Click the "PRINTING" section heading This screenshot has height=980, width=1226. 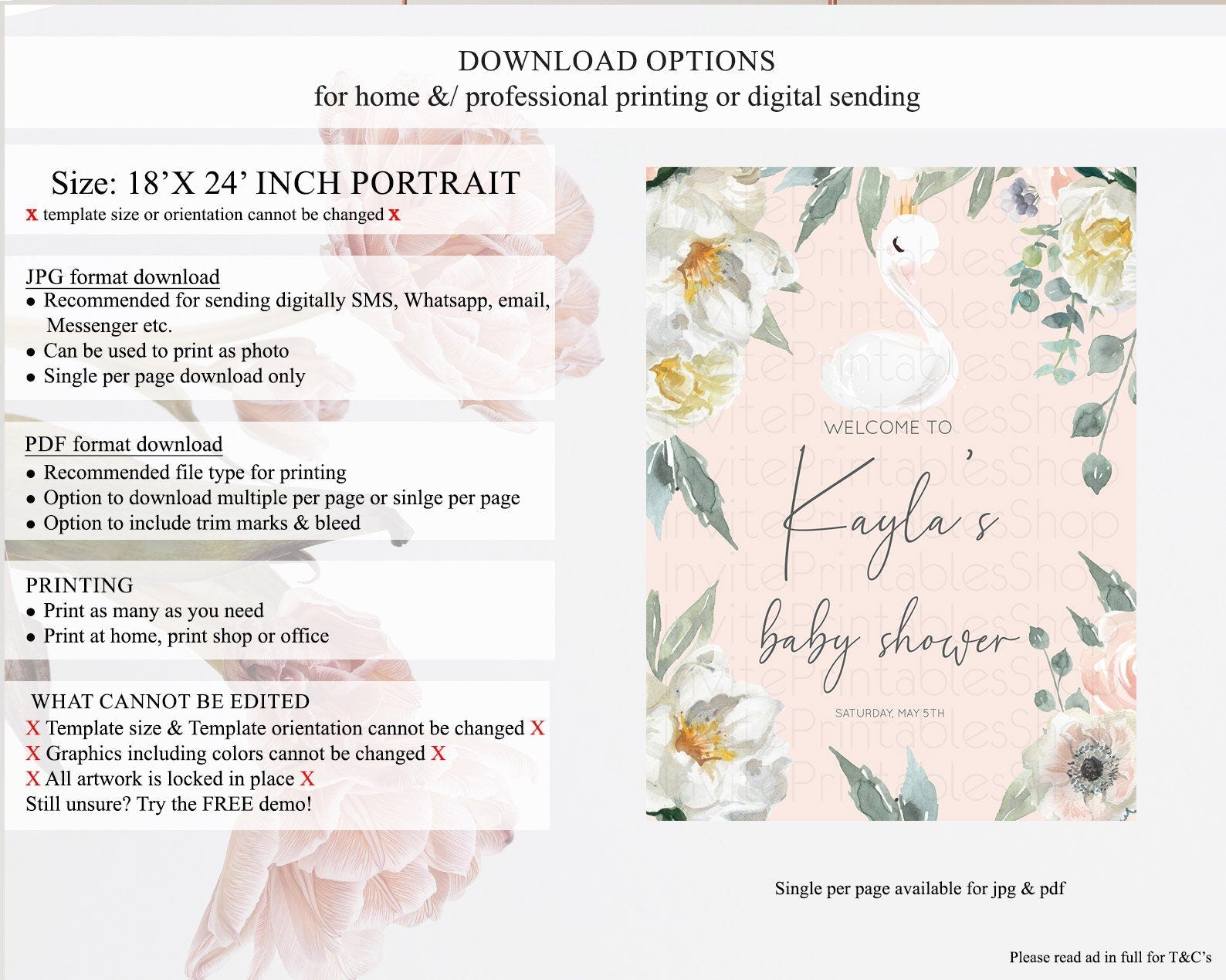coord(80,585)
